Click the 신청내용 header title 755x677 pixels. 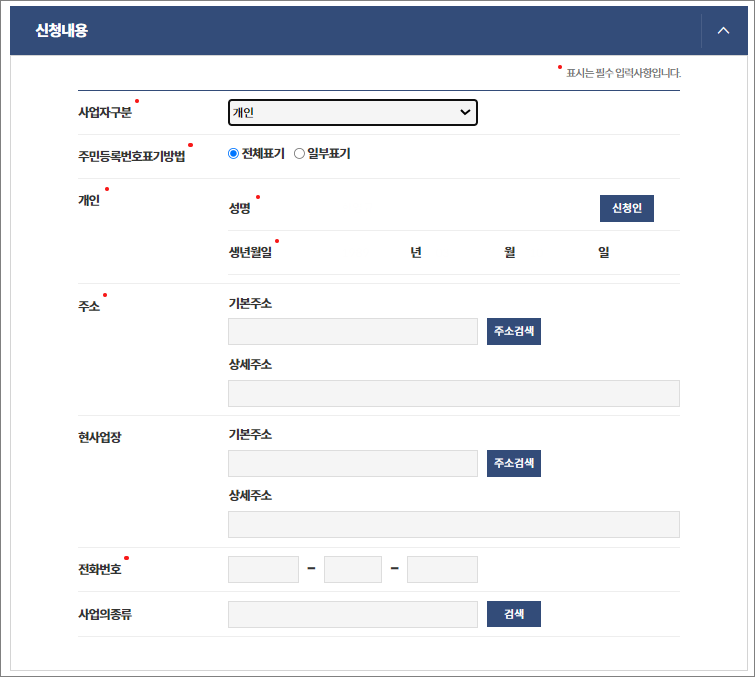pyautogui.click(x=62, y=31)
